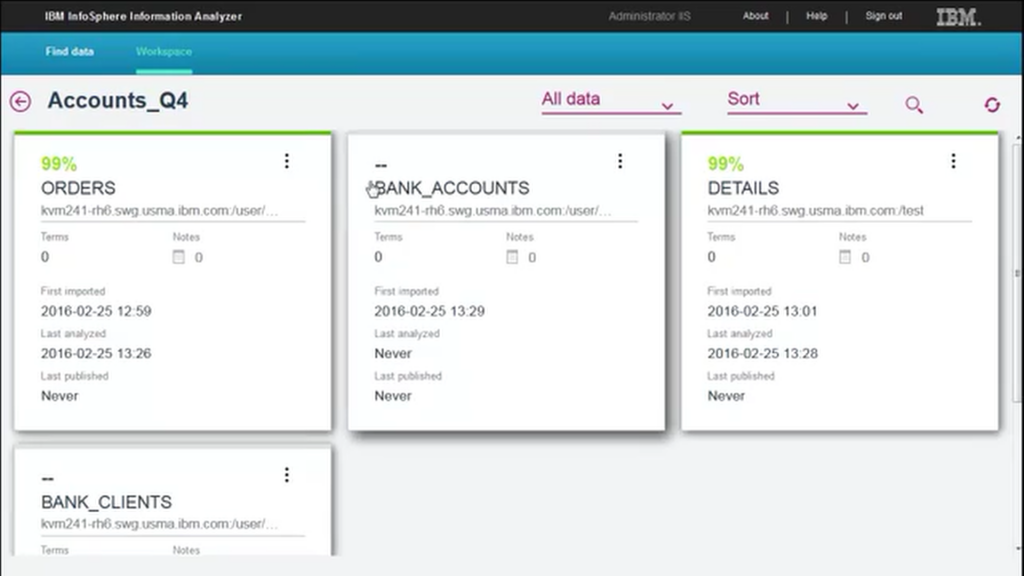Screen dimensions: 1024x576
Task: Open the ORDERS card options menu
Action: (287, 161)
